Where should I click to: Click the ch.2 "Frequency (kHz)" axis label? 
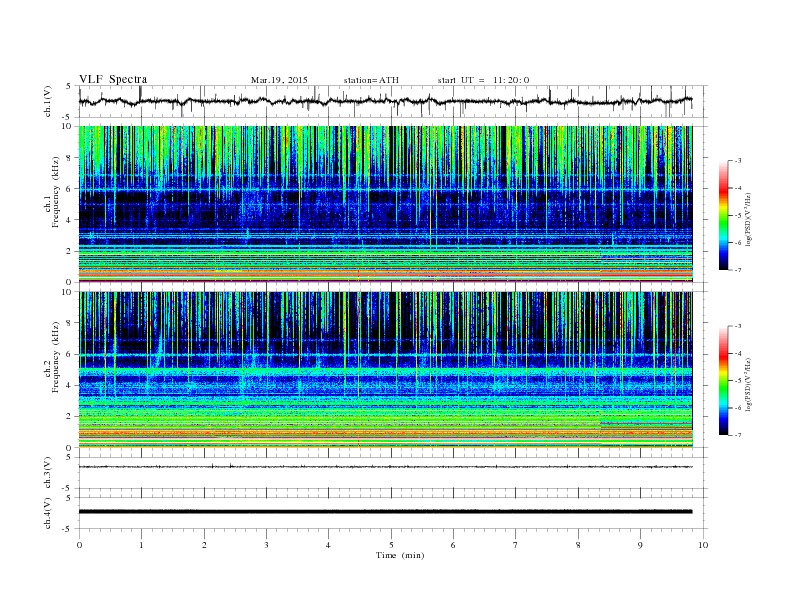[56, 358]
